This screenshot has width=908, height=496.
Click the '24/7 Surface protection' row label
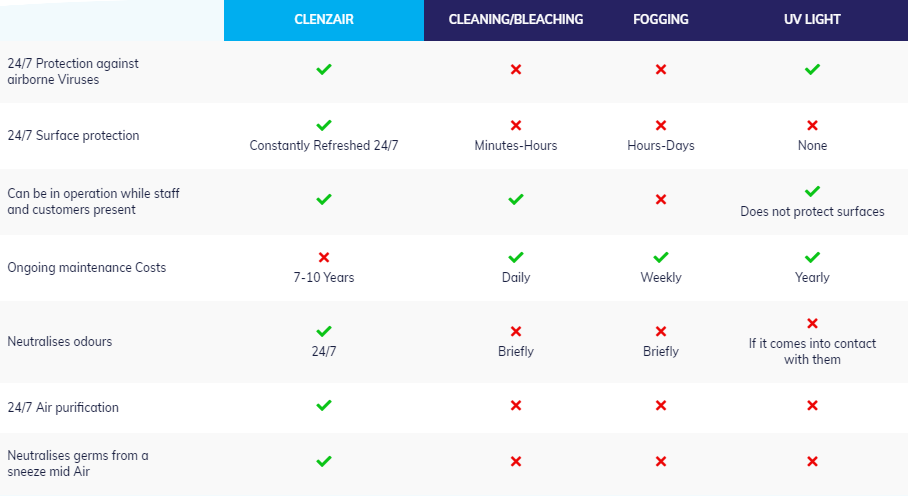coord(74,135)
